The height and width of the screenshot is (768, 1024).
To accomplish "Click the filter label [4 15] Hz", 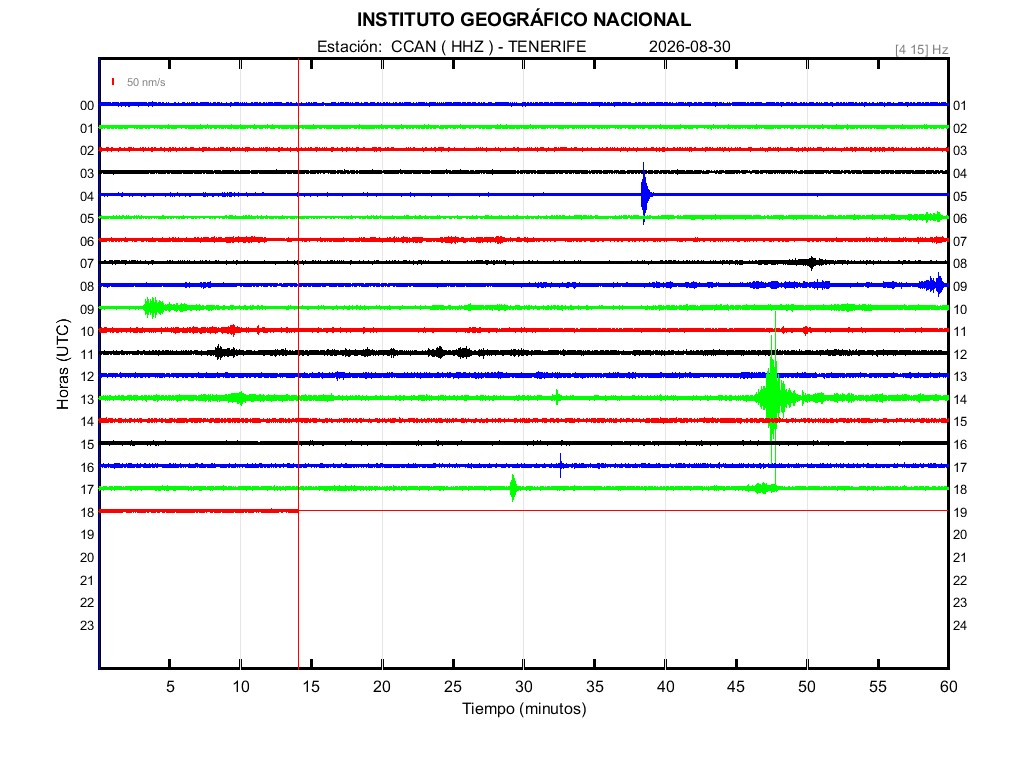I will coord(921,50).
